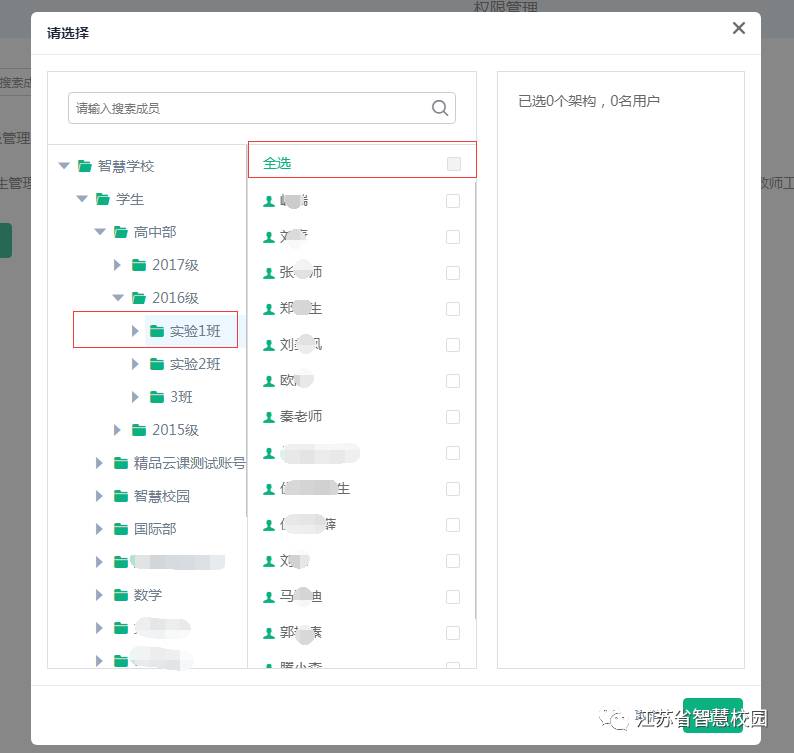Check the box for member starting with 马
The image size is (794, 753).
click(453, 597)
